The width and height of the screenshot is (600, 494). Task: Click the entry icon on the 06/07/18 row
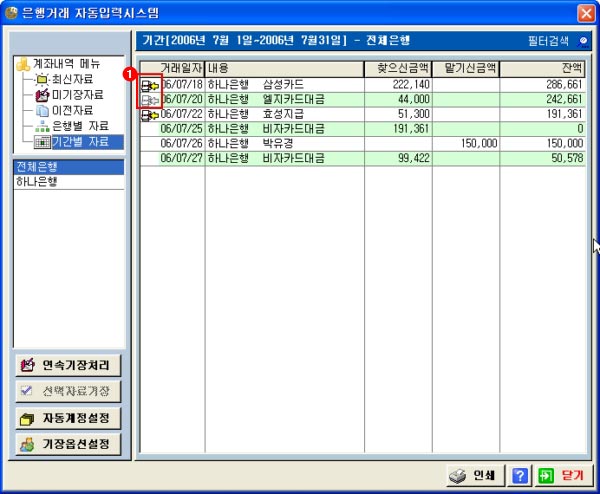pyautogui.click(x=150, y=85)
